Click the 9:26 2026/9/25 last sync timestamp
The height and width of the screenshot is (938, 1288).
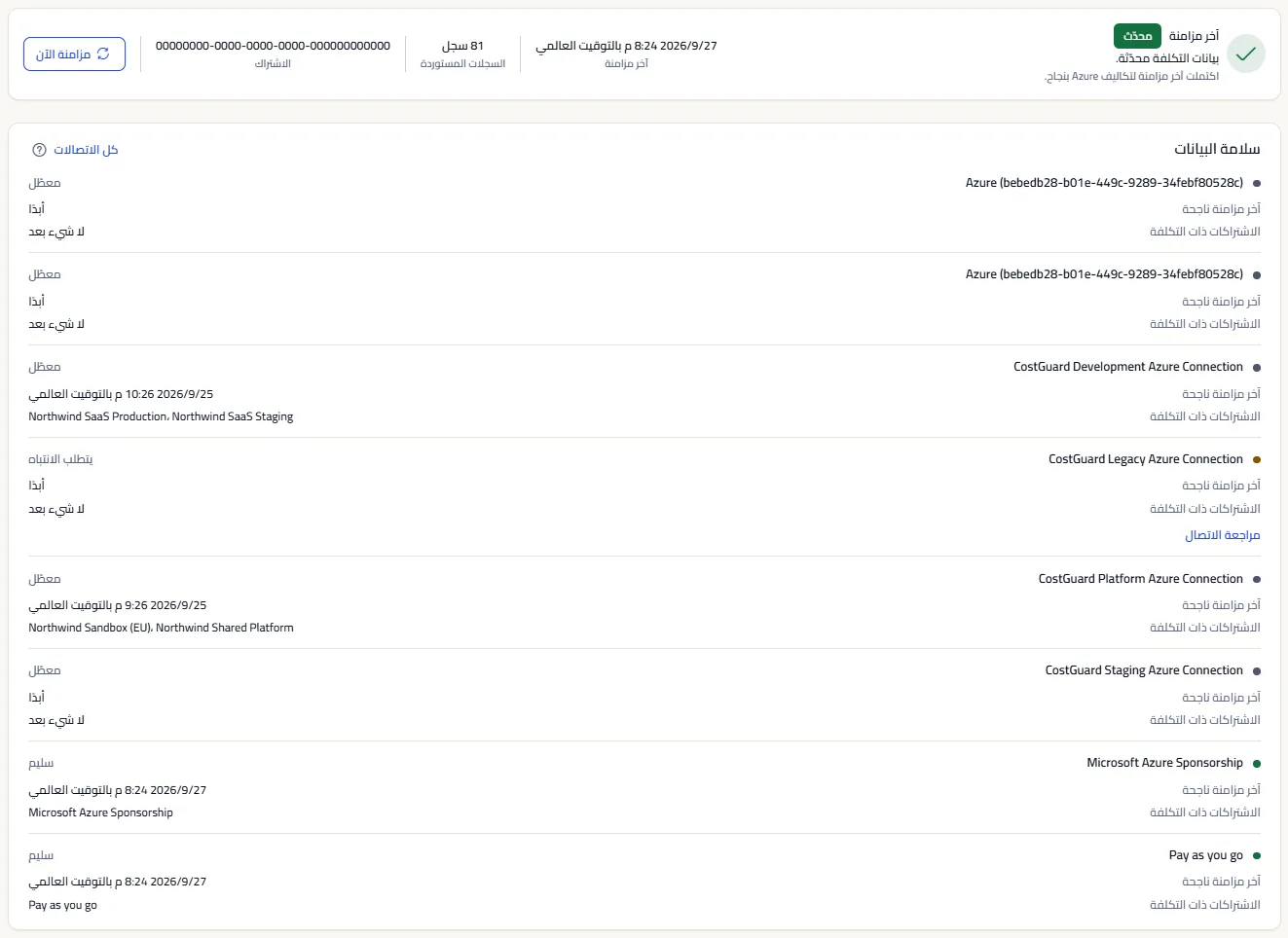click(x=117, y=605)
